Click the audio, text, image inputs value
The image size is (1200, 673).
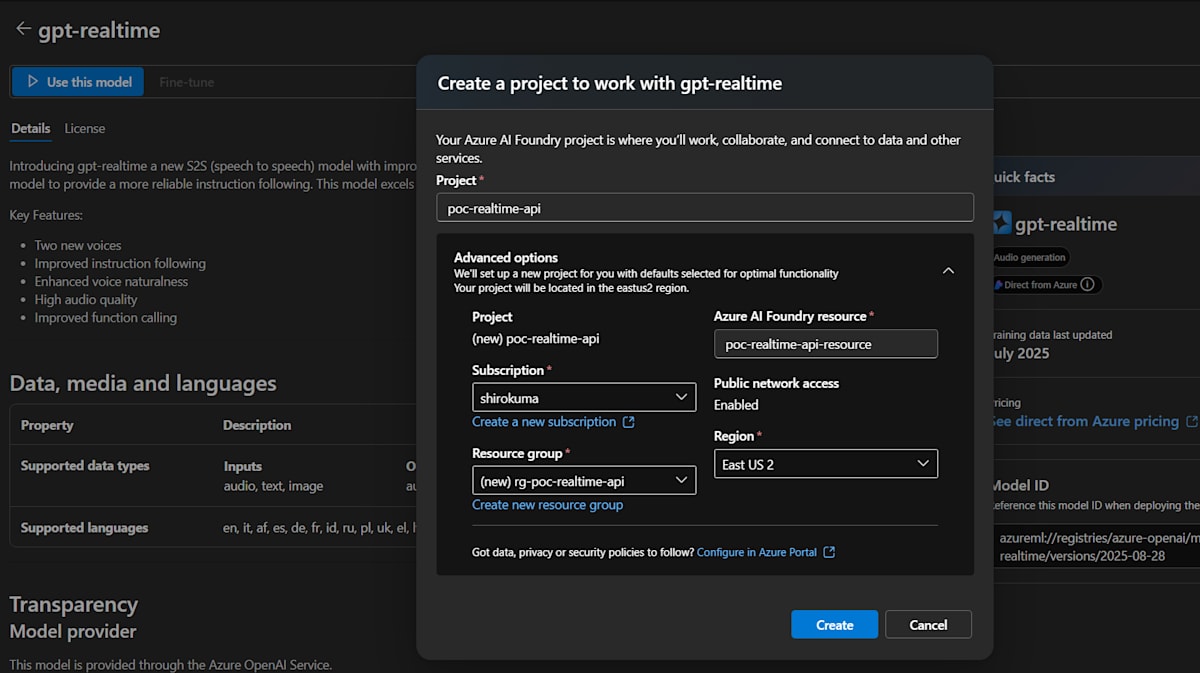[x=273, y=486]
